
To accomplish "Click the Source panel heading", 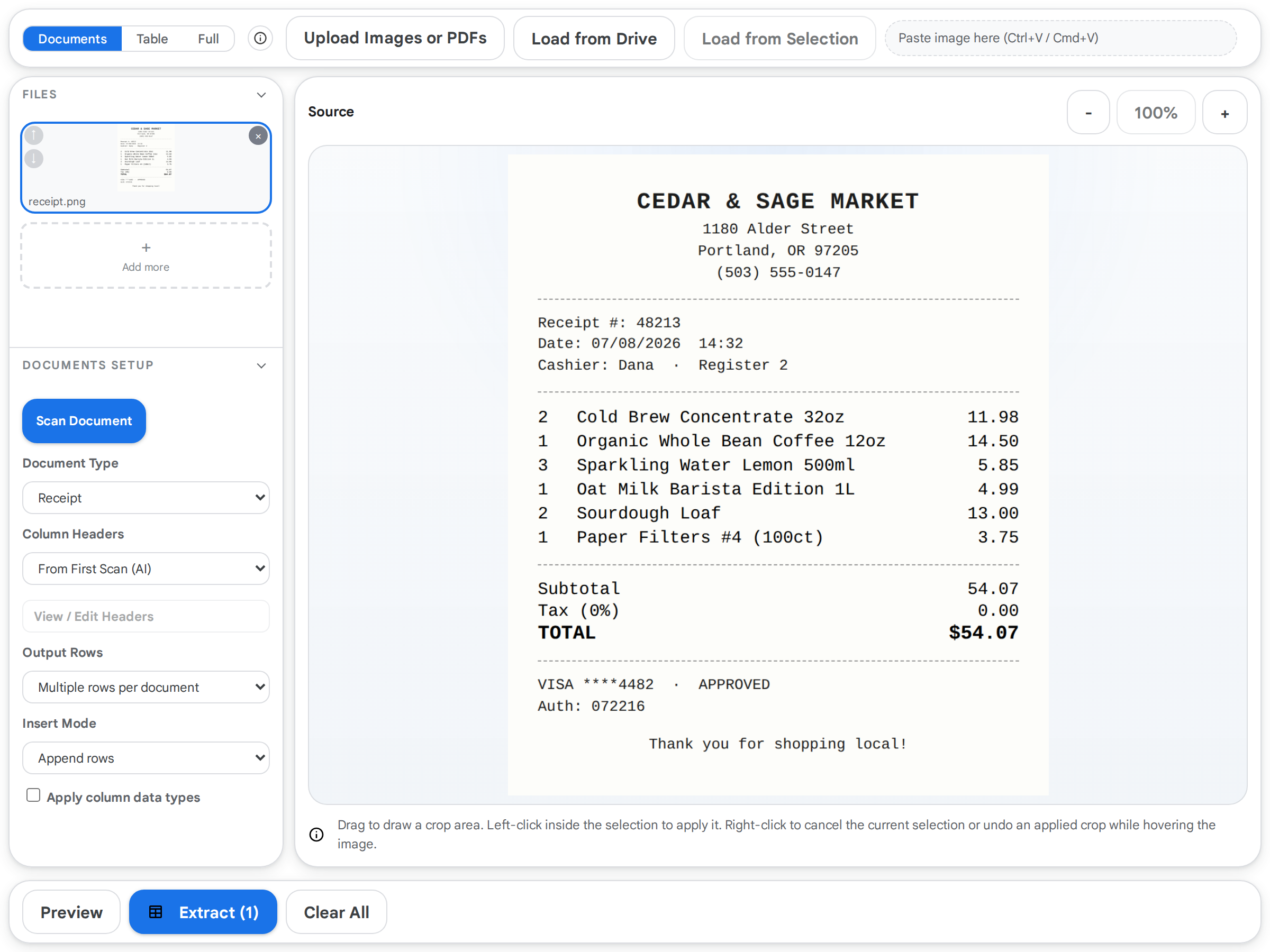I will (x=331, y=111).
